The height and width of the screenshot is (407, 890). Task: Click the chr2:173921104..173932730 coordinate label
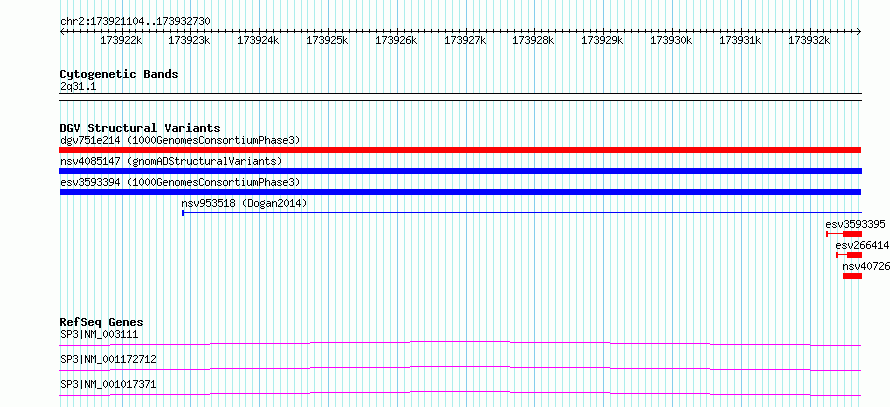pyautogui.click(x=135, y=21)
